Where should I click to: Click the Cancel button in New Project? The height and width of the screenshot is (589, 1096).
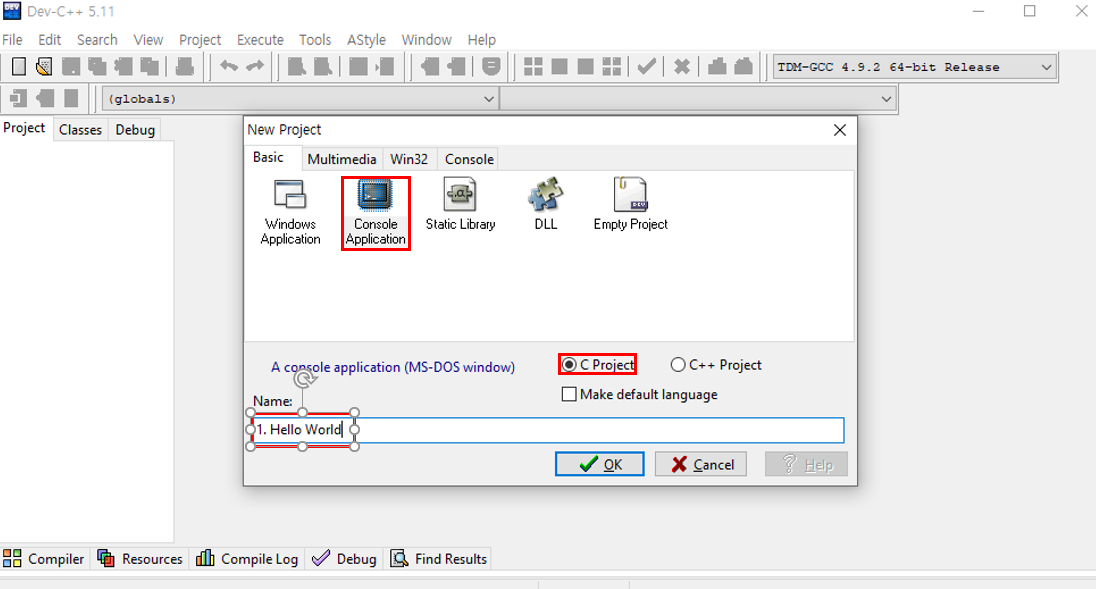[x=700, y=465]
